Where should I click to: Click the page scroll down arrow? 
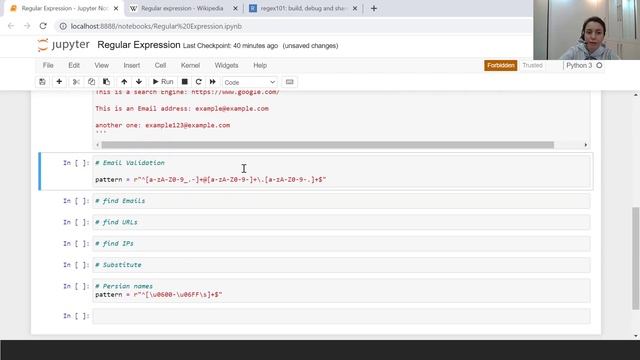click(636, 336)
